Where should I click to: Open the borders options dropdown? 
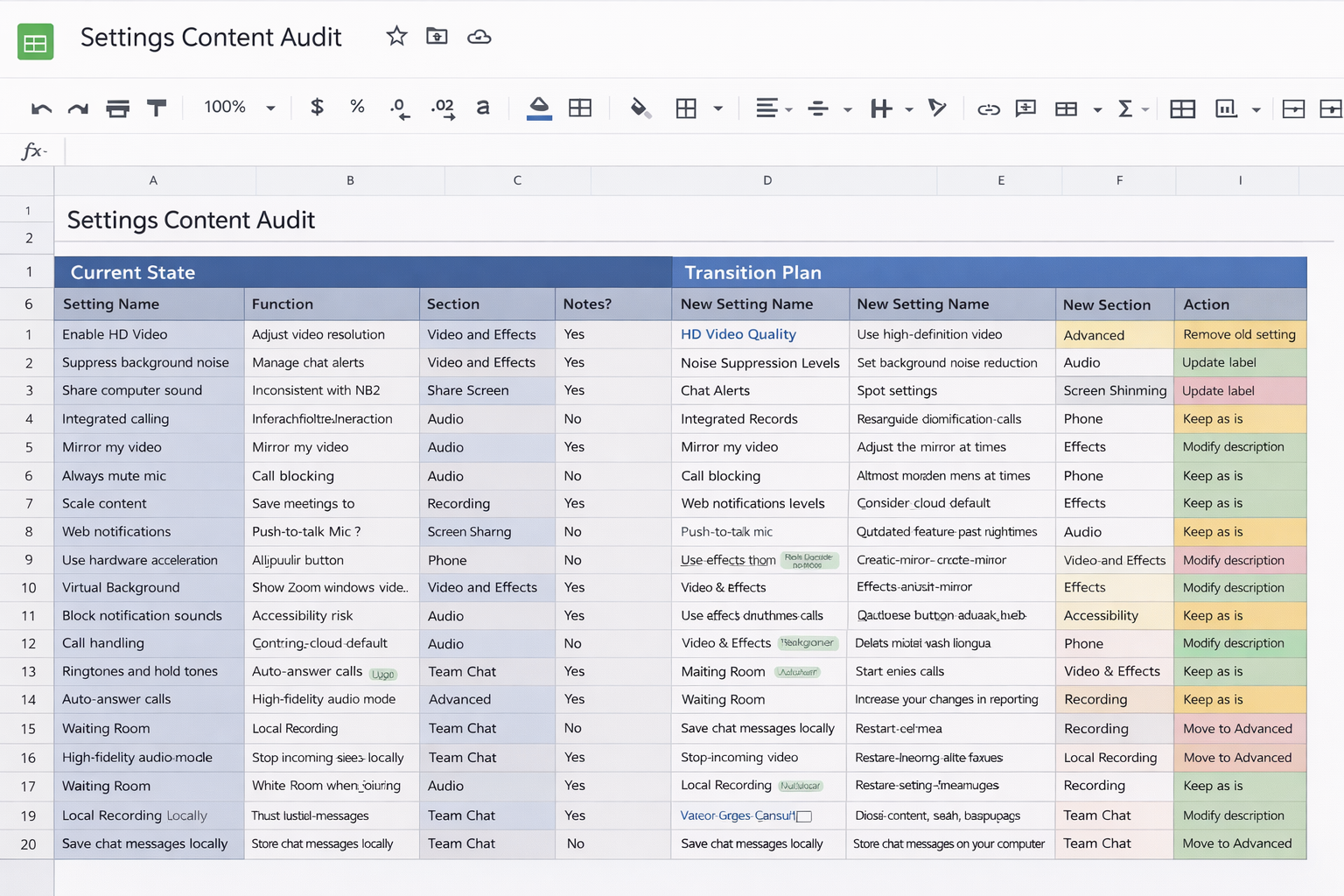717,108
